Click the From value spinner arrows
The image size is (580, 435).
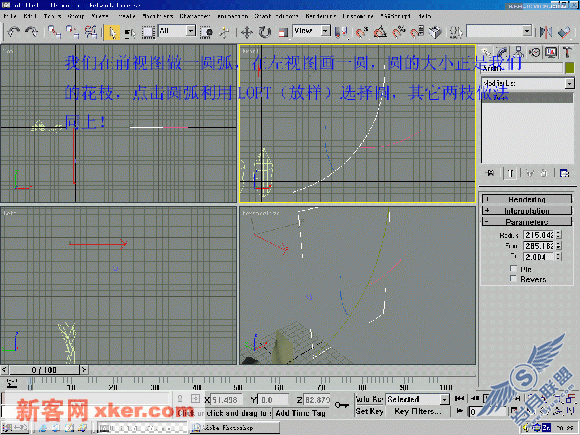tap(559, 246)
